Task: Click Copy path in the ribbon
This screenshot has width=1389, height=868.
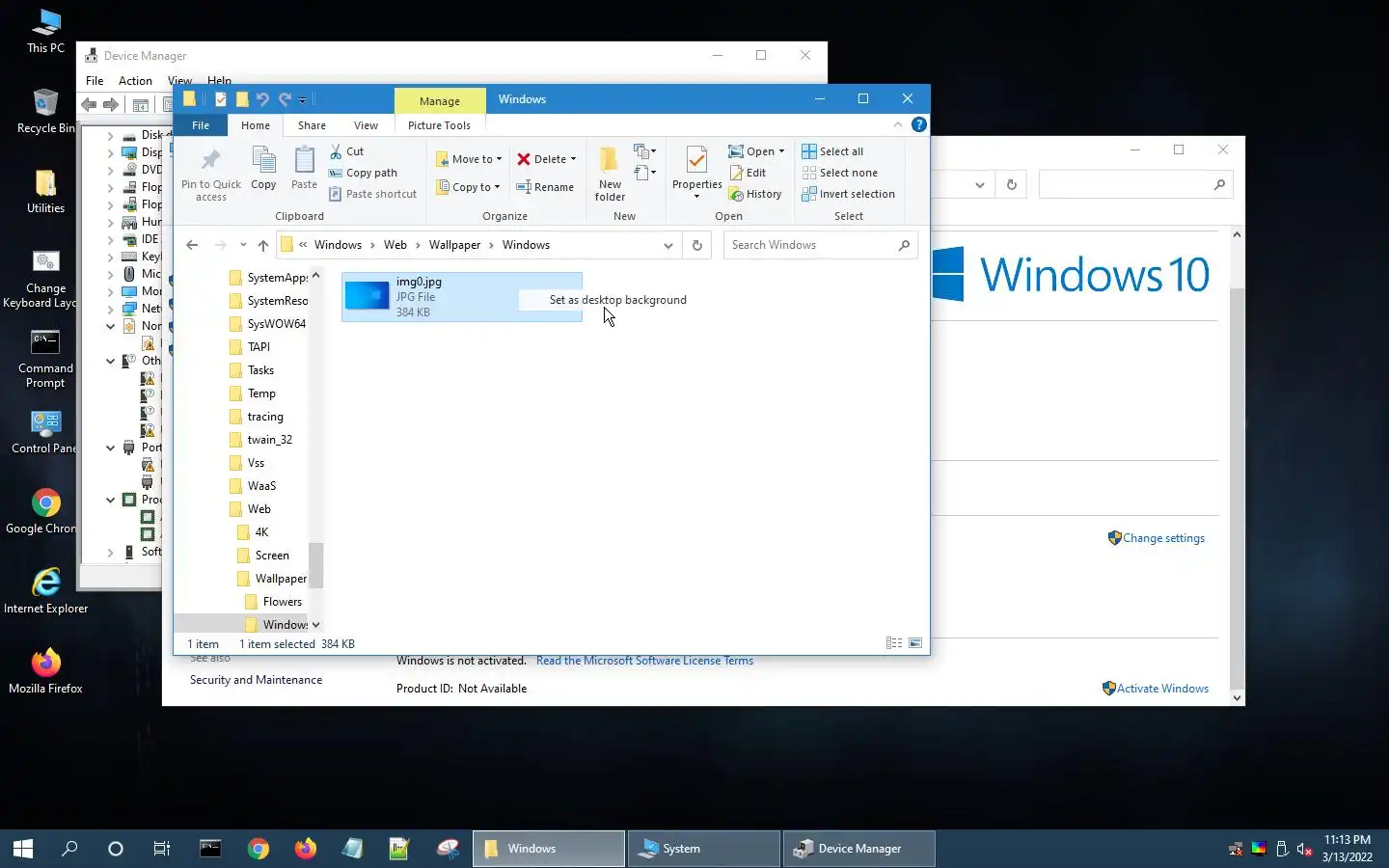Action: point(363,173)
